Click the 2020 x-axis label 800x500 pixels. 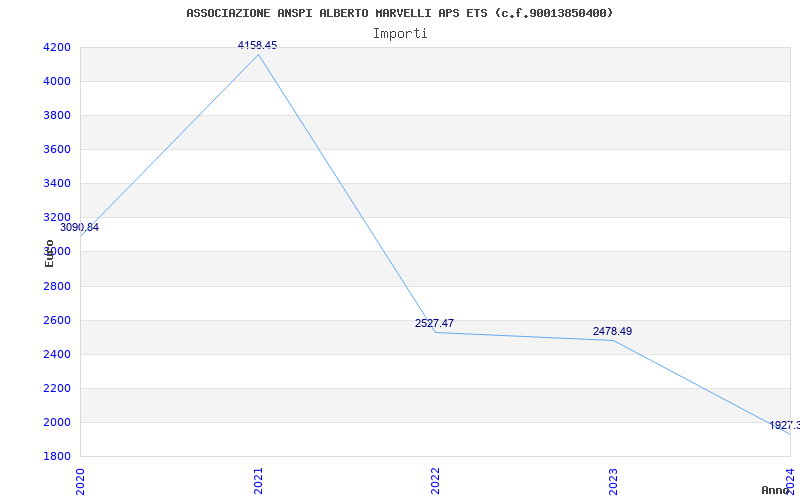[x=80, y=481]
